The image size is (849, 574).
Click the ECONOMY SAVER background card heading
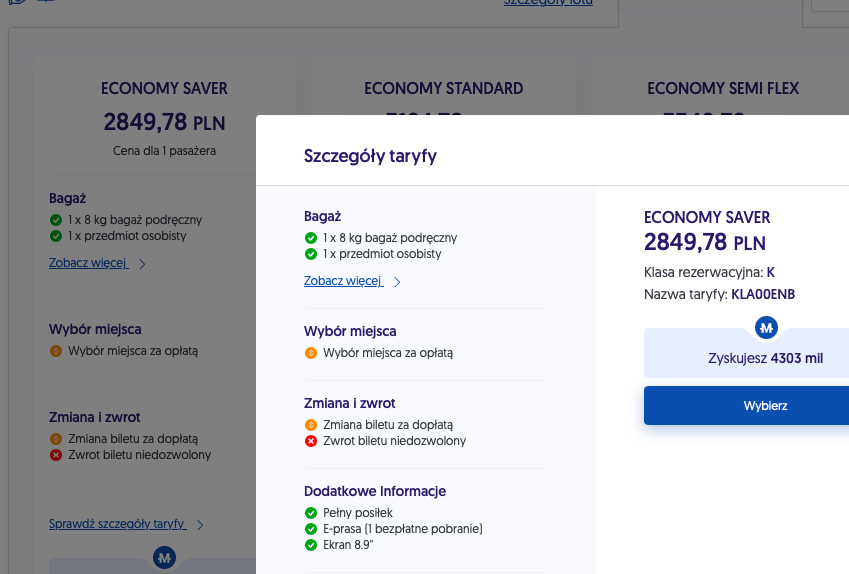point(164,88)
